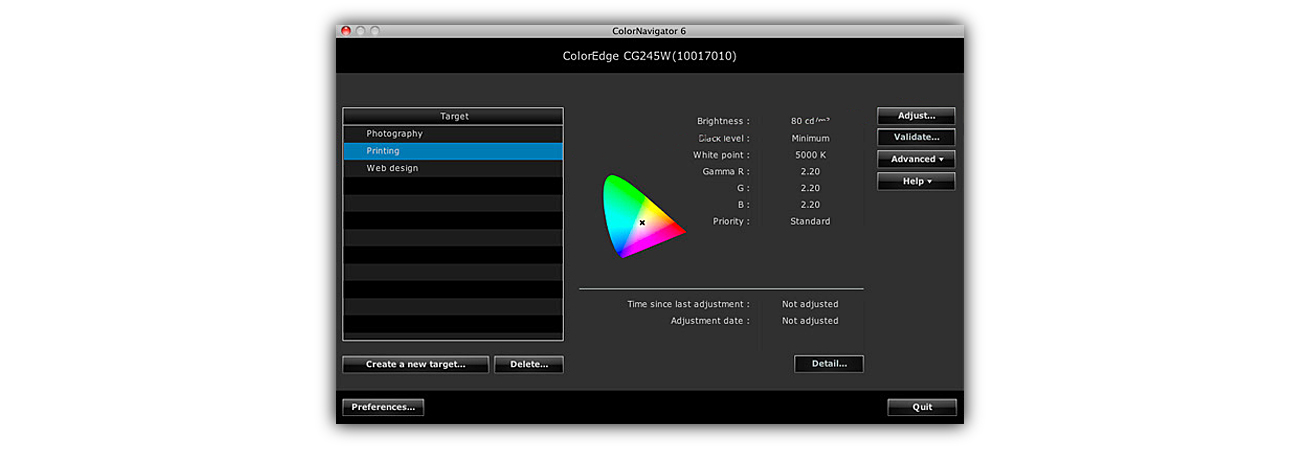Click Create a new target button
1300x450 pixels.
416,365
